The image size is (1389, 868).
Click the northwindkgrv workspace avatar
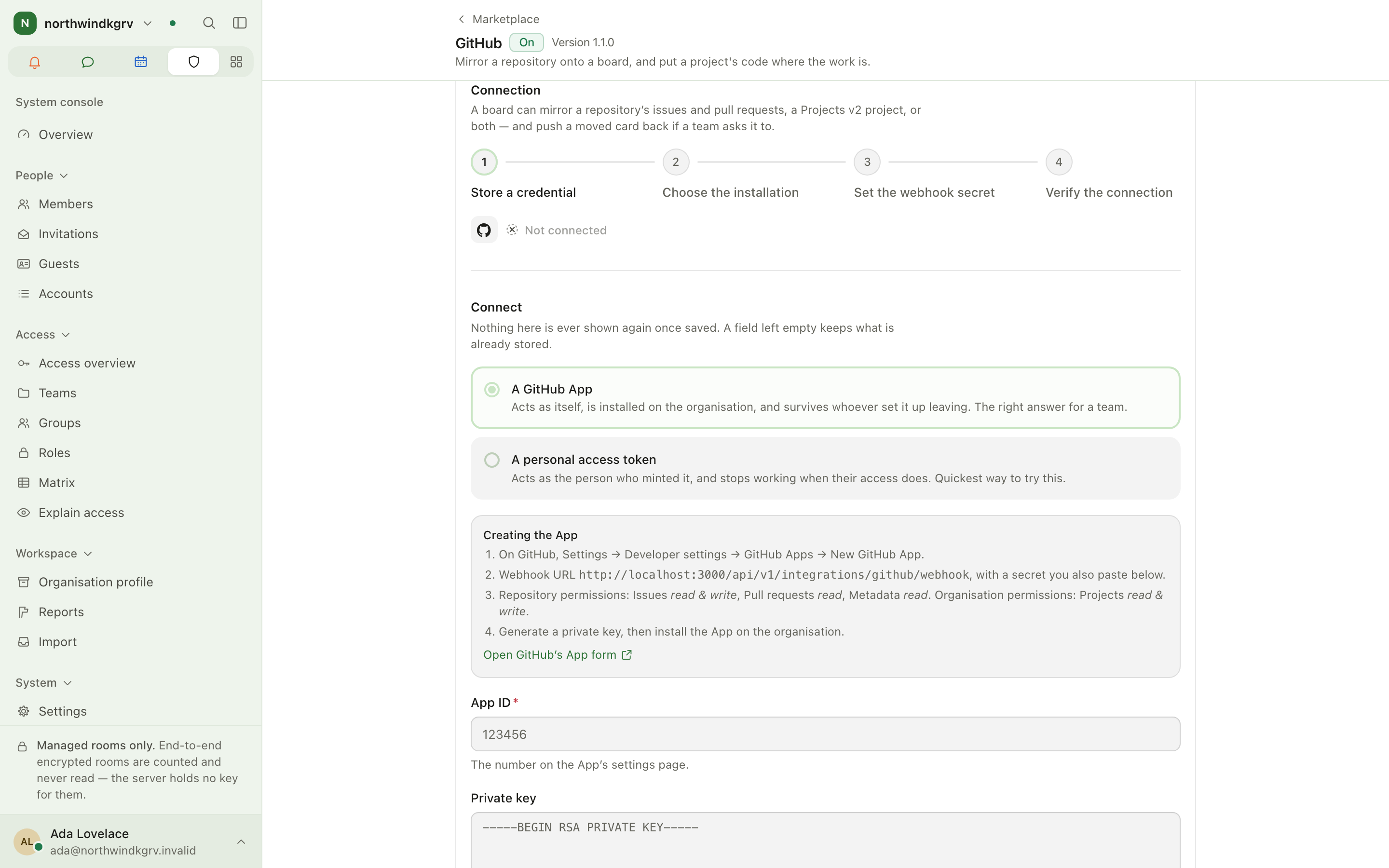tap(25, 23)
